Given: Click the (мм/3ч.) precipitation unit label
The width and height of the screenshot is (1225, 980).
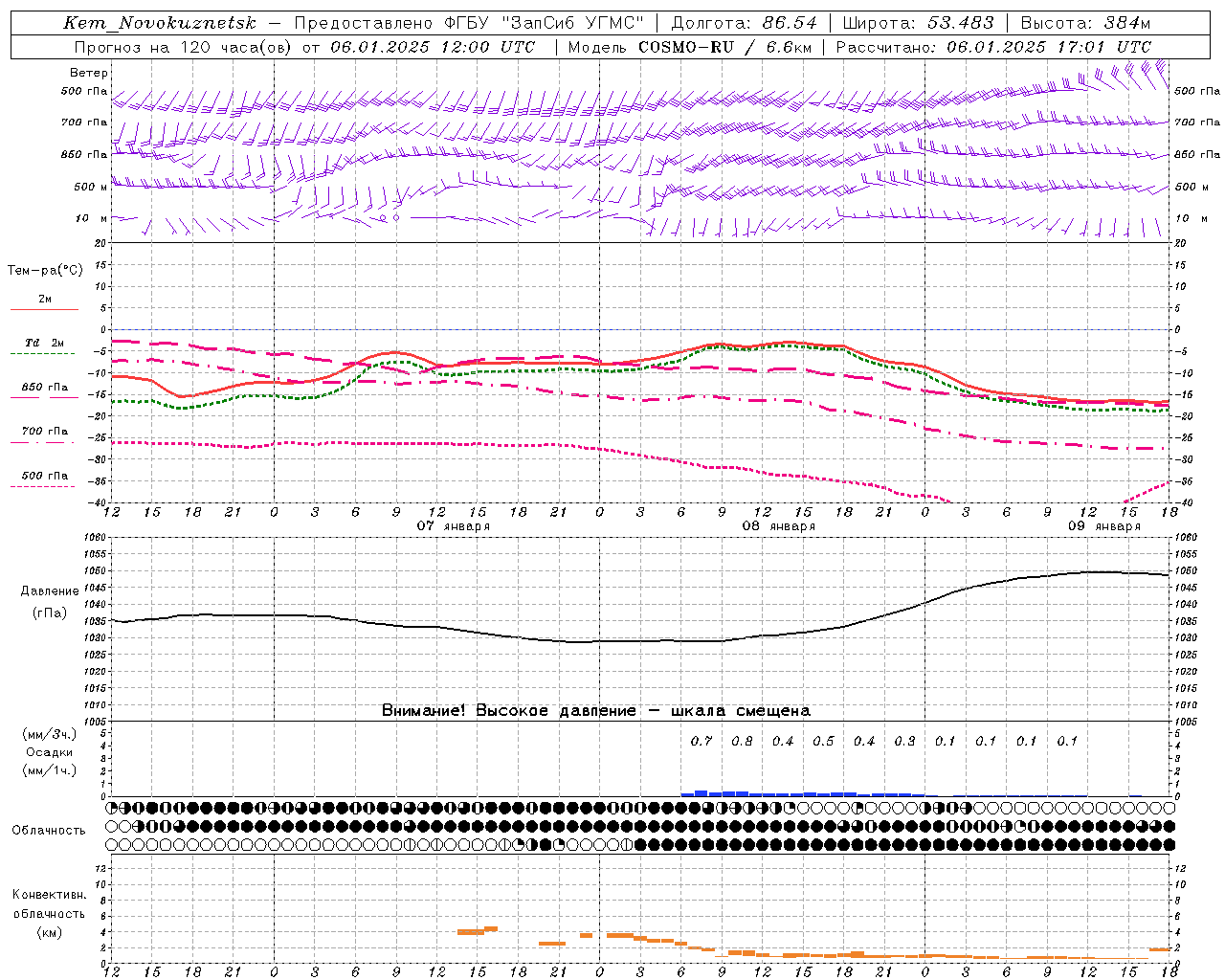Looking at the screenshot, I should (x=50, y=735).
